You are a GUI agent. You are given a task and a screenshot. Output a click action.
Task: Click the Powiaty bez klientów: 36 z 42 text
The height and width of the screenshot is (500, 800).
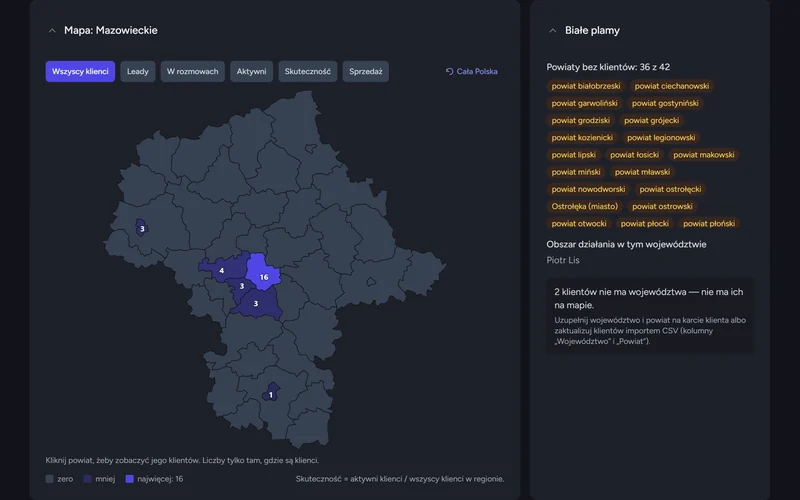click(x=608, y=67)
